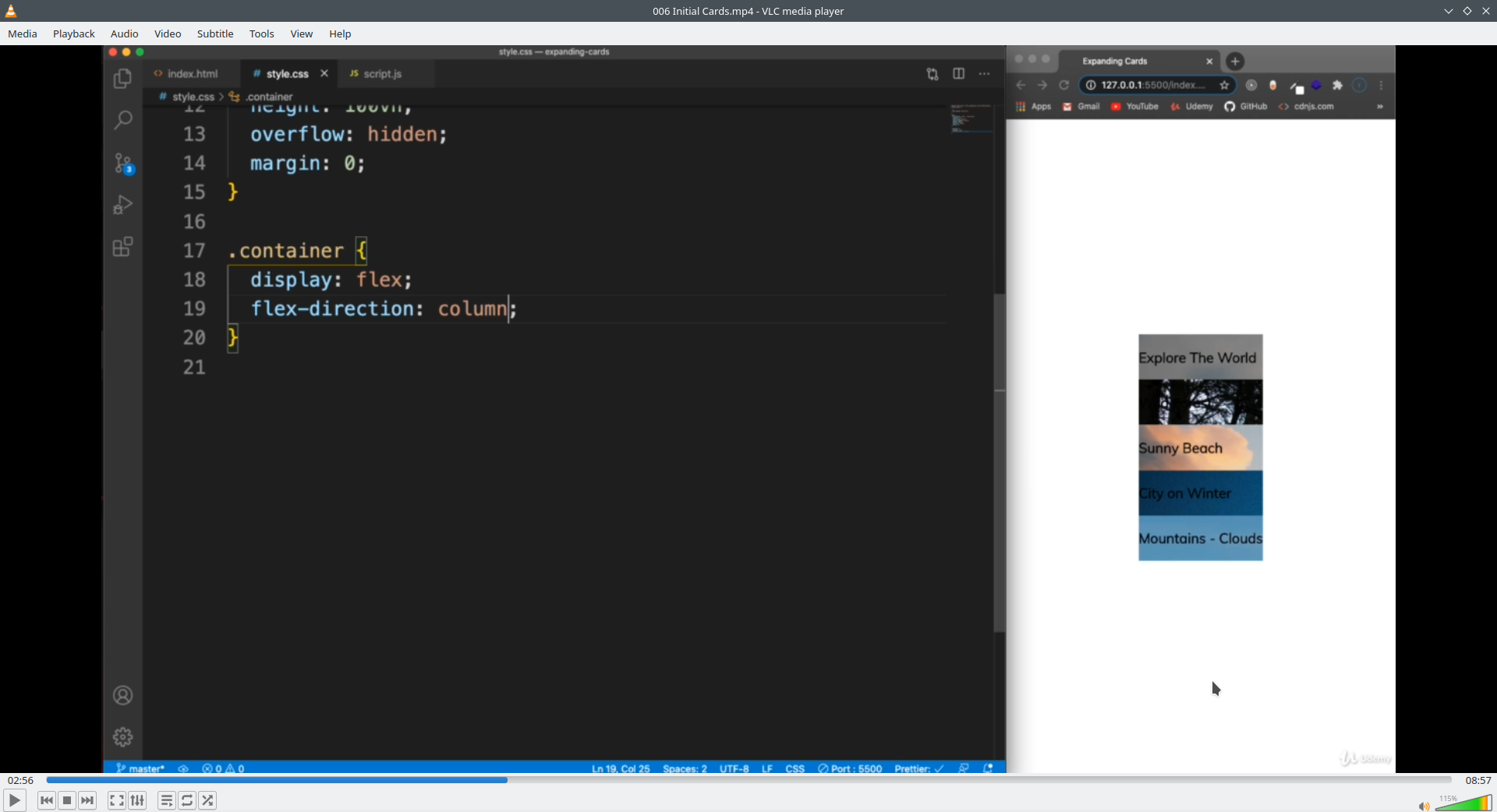Click the errors and warnings count in status bar
This screenshot has width=1497, height=812.
[223, 768]
